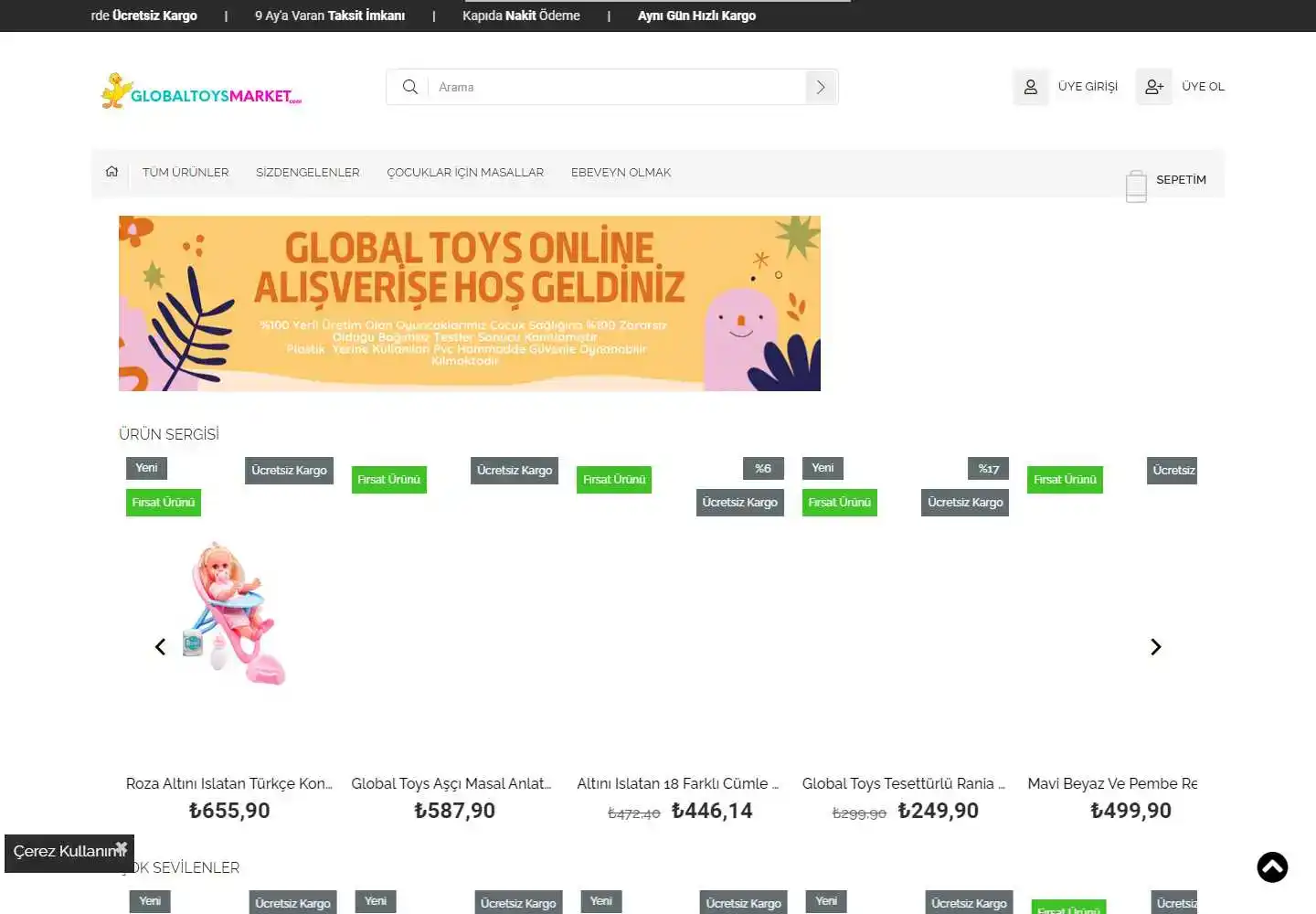Click the shopping cart icon
The height and width of the screenshot is (914, 1316).
pos(1136,186)
